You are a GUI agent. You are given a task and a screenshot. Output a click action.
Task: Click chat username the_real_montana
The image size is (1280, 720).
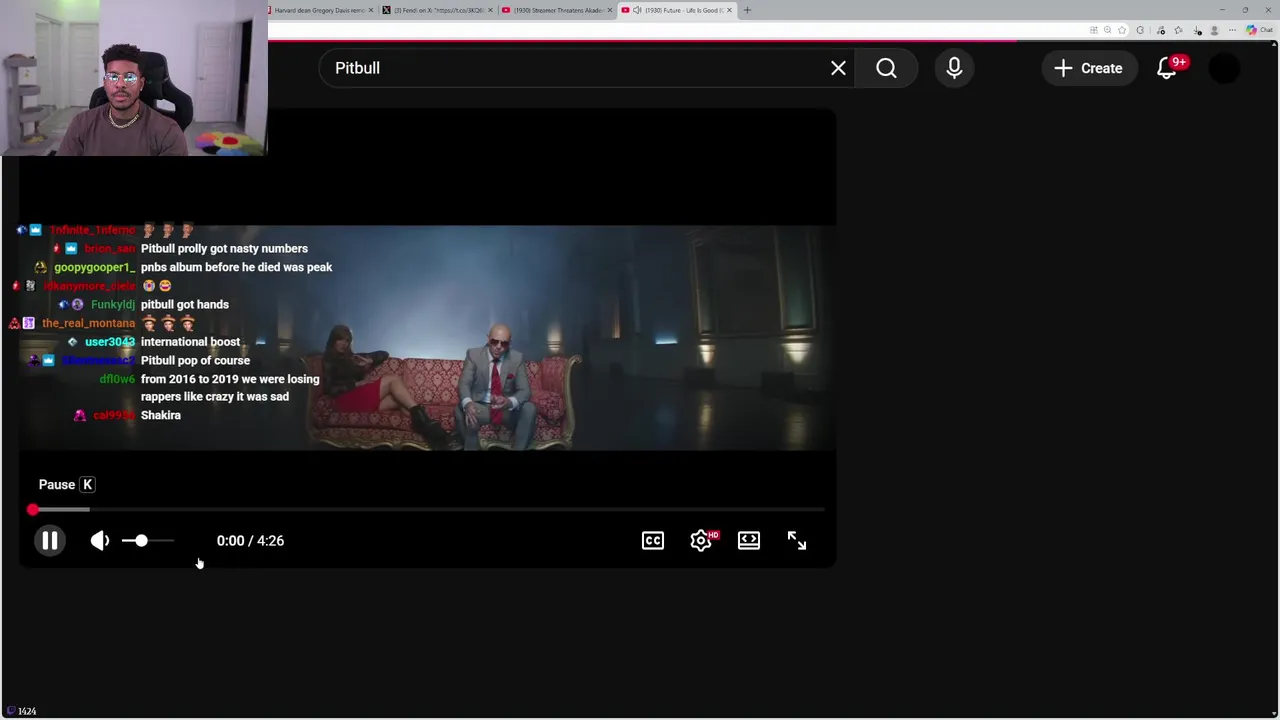tap(88, 324)
